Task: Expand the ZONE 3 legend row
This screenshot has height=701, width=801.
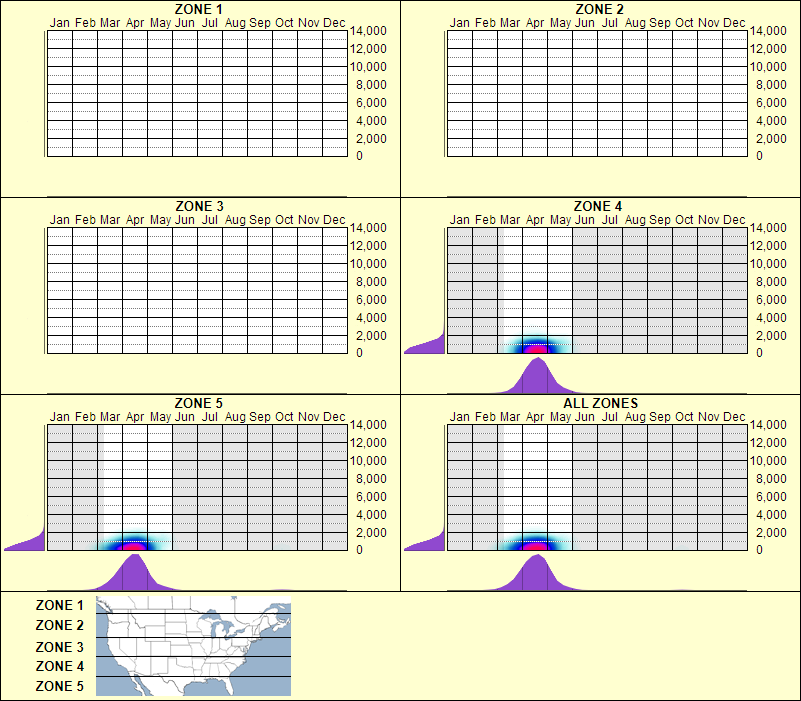Action: (x=58, y=647)
